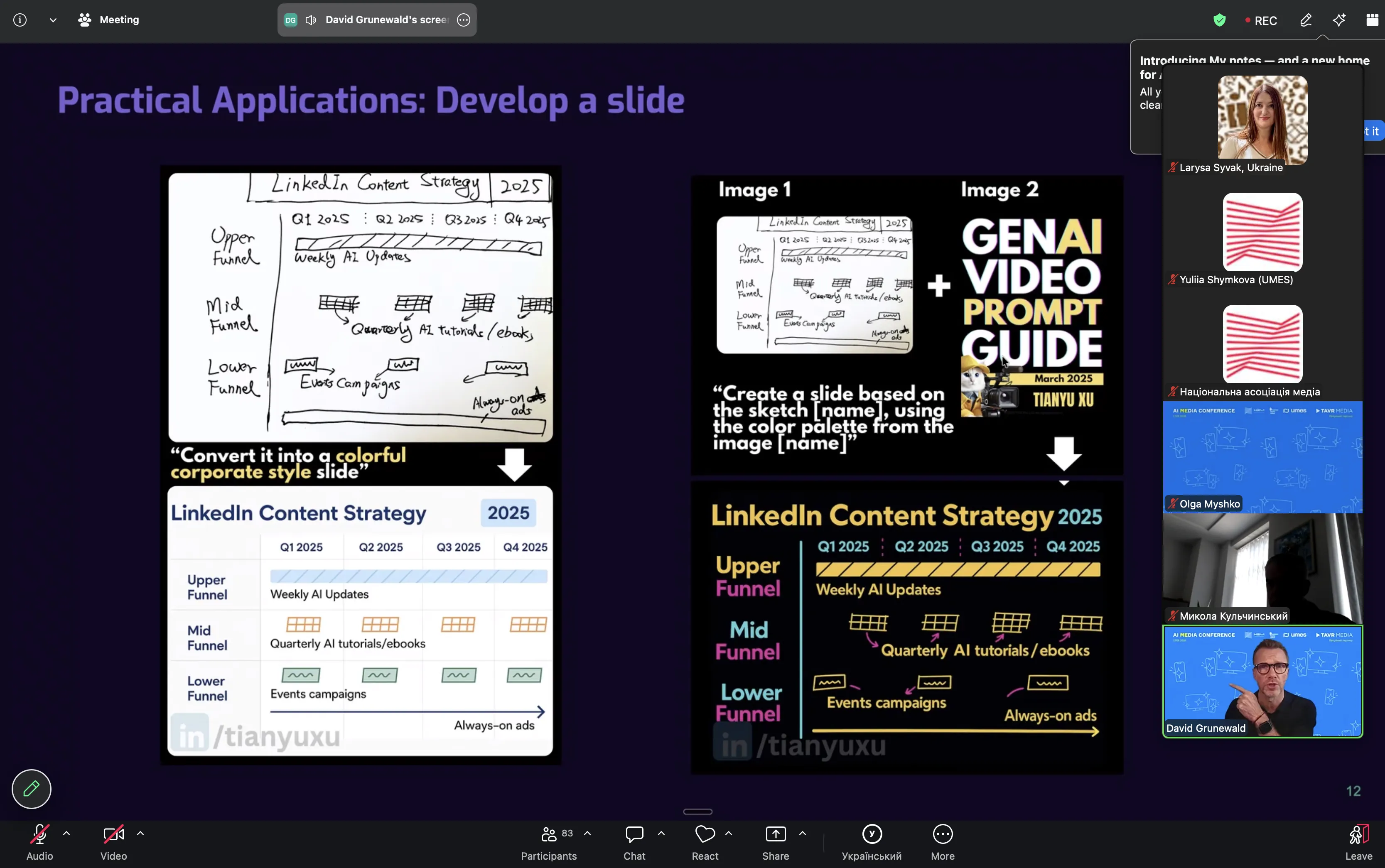Click the muted mic icon beside Olga Myshko
The height and width of the screenshot is (868, 1385).
[1173, 503]
